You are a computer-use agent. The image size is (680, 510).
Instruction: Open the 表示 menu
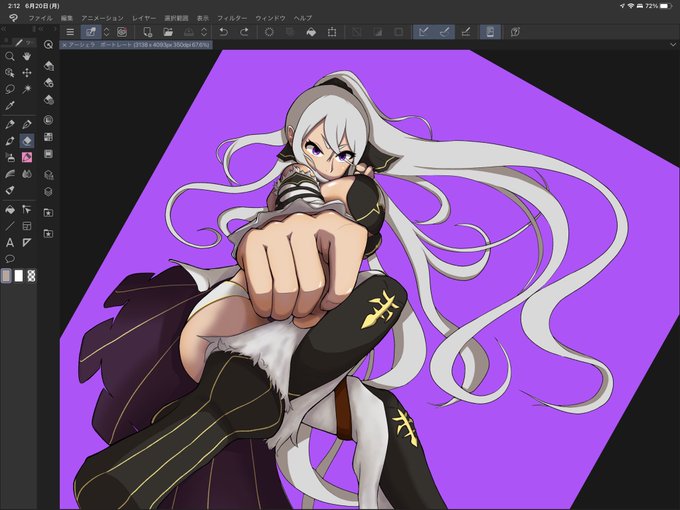pos(203,18)
